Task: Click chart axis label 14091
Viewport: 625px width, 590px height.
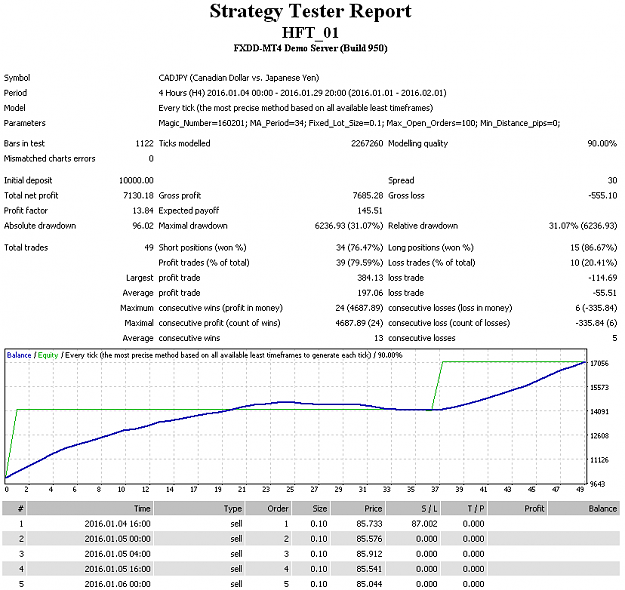Action: pyautogui.click(x=599, y=412)
